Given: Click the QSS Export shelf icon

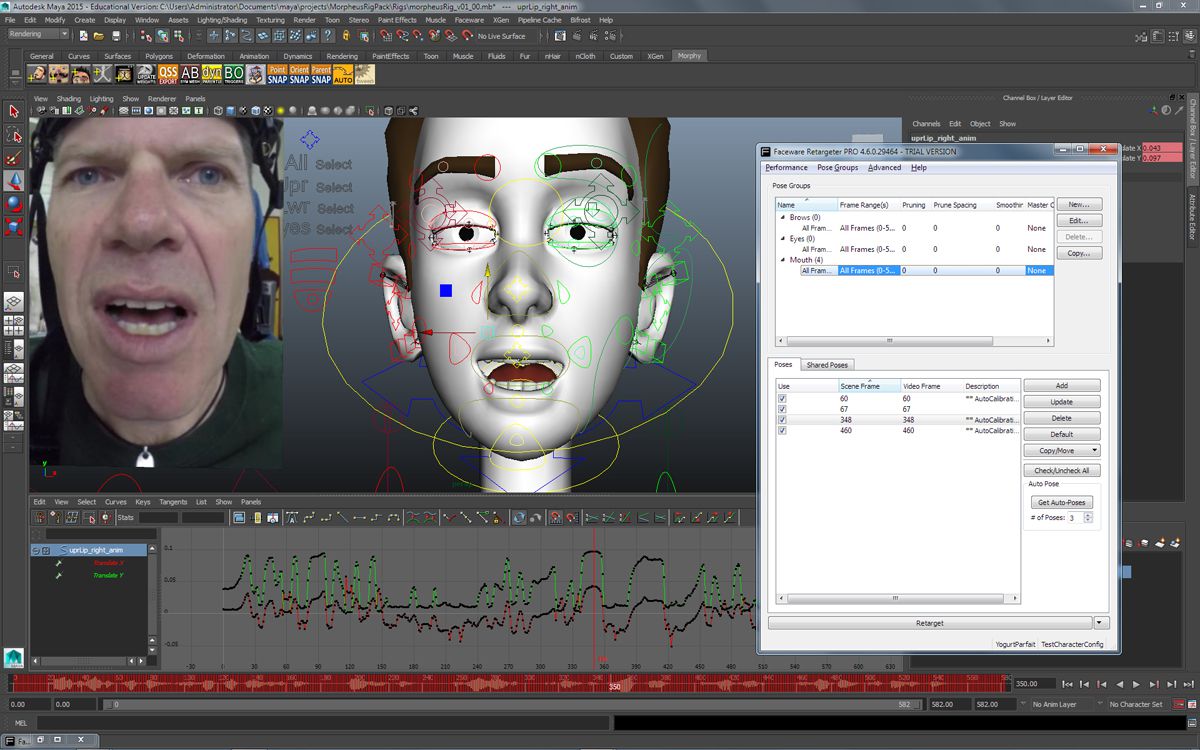Looking at the screenshot, I should (x=168, y=75).
